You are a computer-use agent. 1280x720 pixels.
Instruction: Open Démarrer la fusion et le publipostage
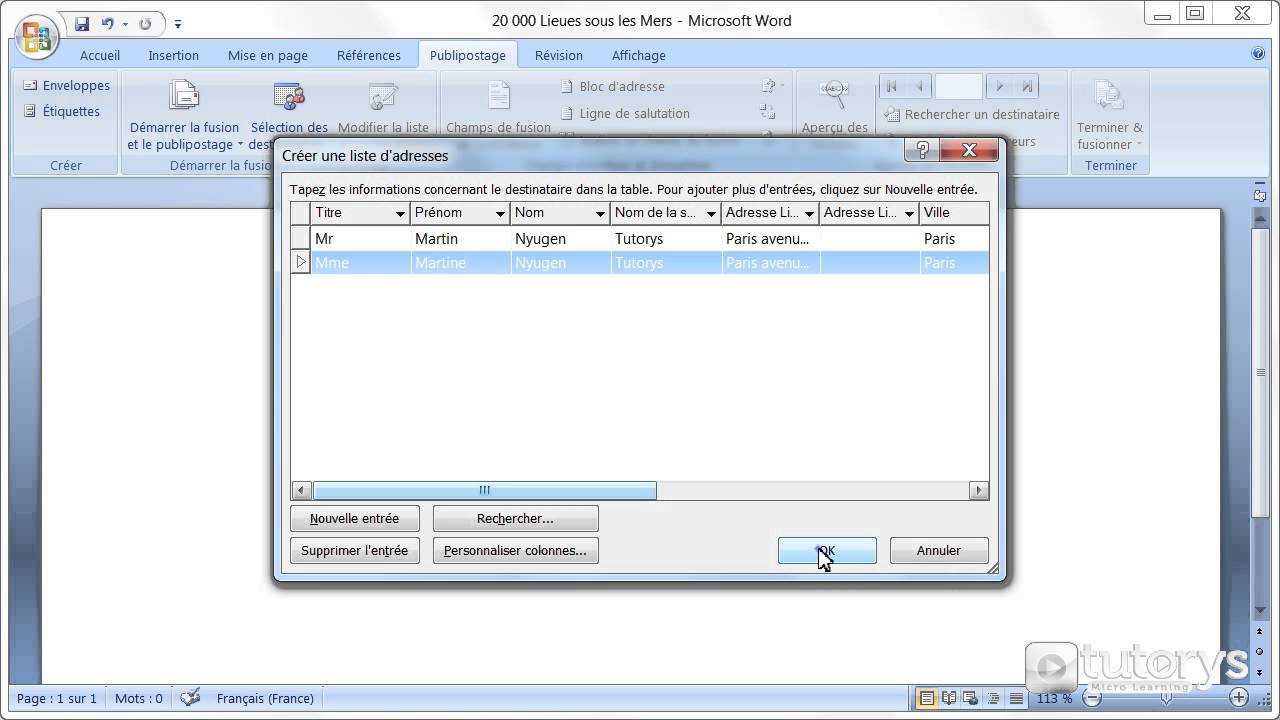tap(185, 115)
